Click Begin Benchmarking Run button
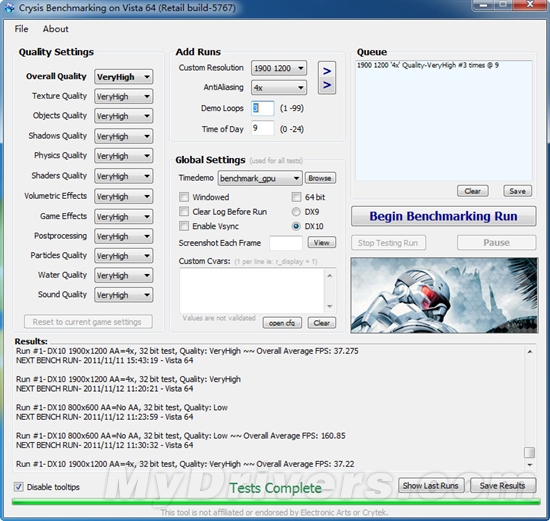This screenshot has width=550, height=521. (x=444, y=216)
